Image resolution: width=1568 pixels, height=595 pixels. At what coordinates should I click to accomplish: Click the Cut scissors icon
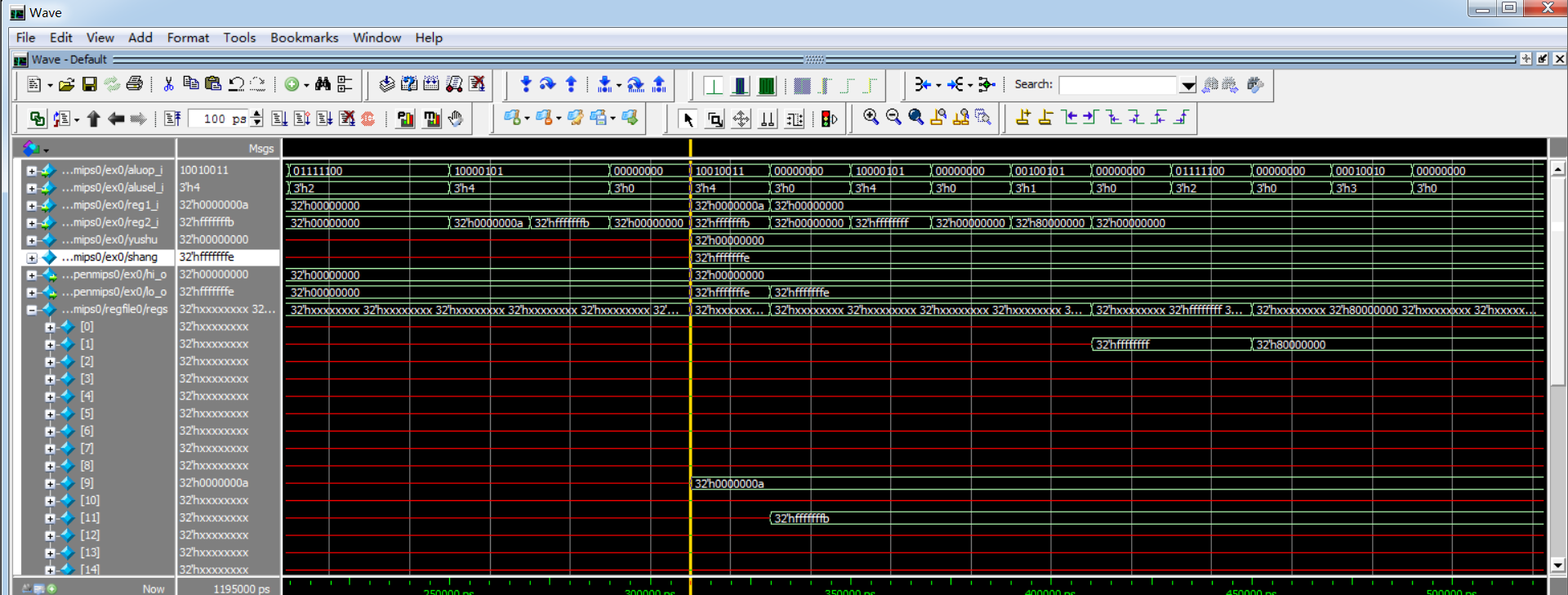[x=168, y=84]
